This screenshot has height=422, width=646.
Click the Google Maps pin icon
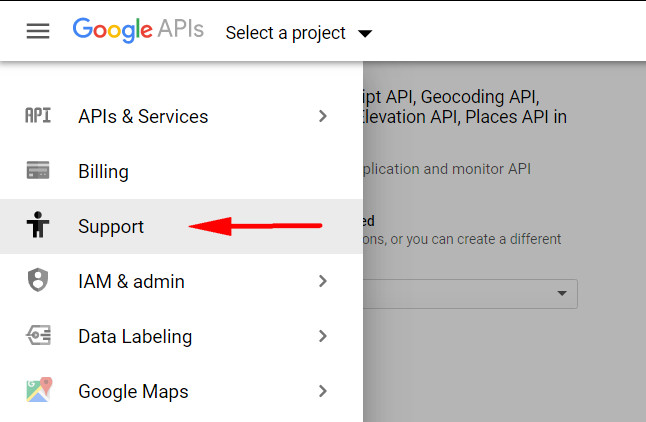[x=39, y=389]
